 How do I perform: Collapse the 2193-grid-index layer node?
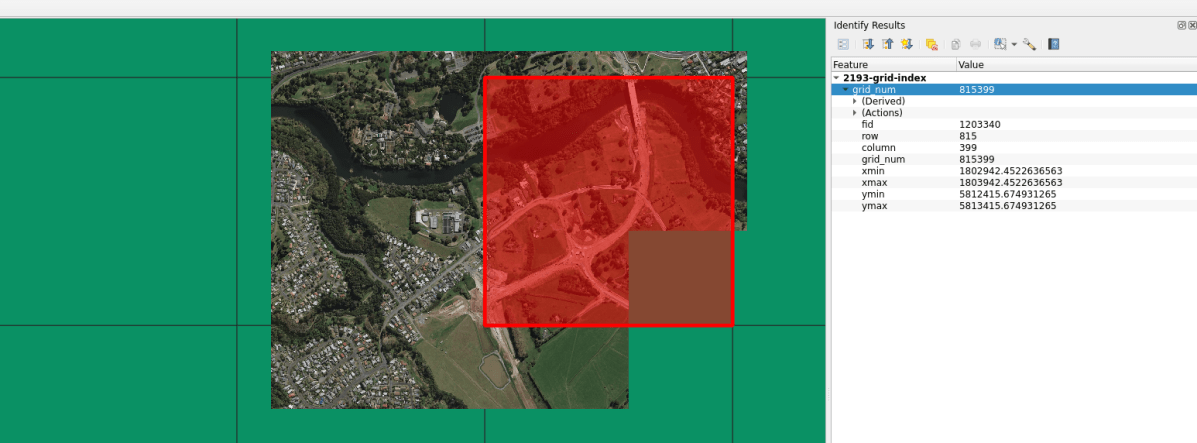tap(837, 78)
